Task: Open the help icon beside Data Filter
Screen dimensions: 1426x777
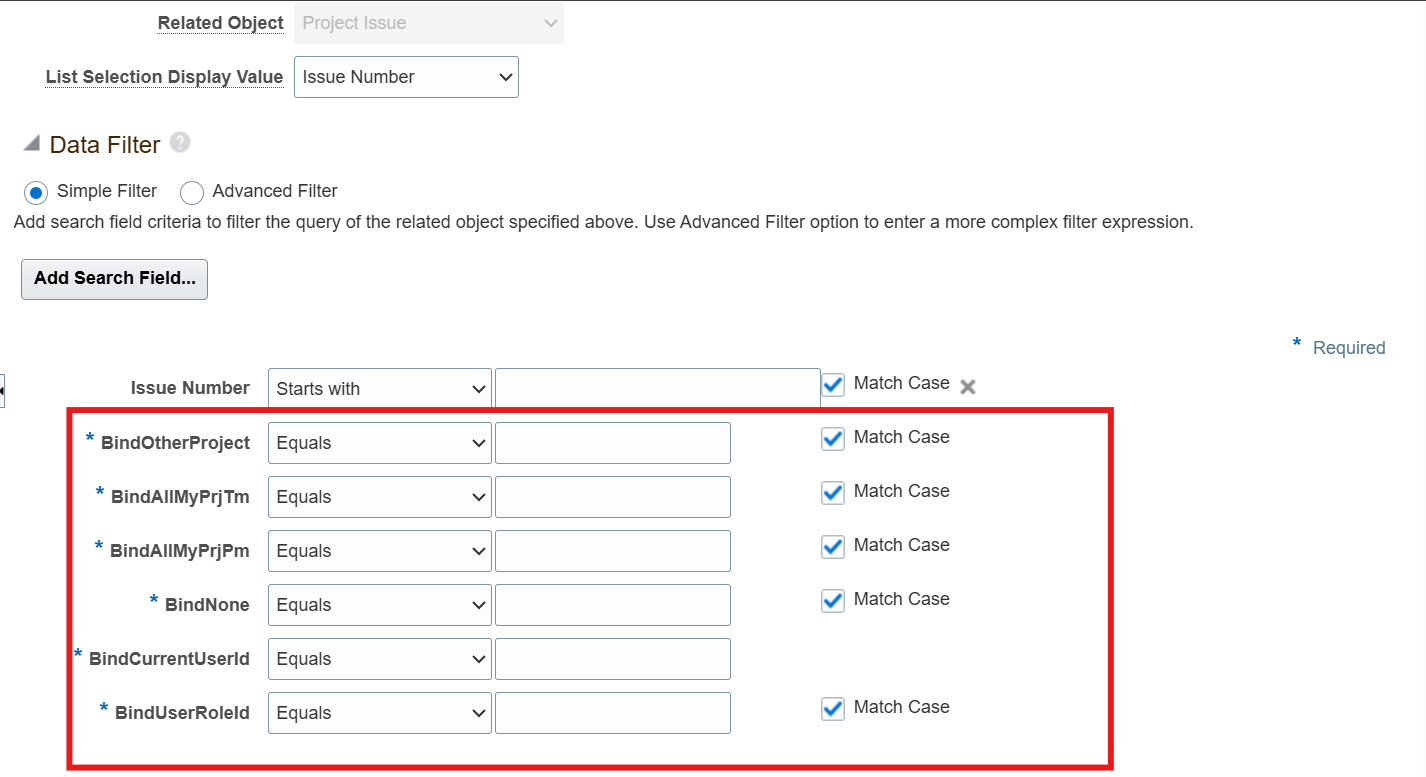Action: tap(180, 143)
